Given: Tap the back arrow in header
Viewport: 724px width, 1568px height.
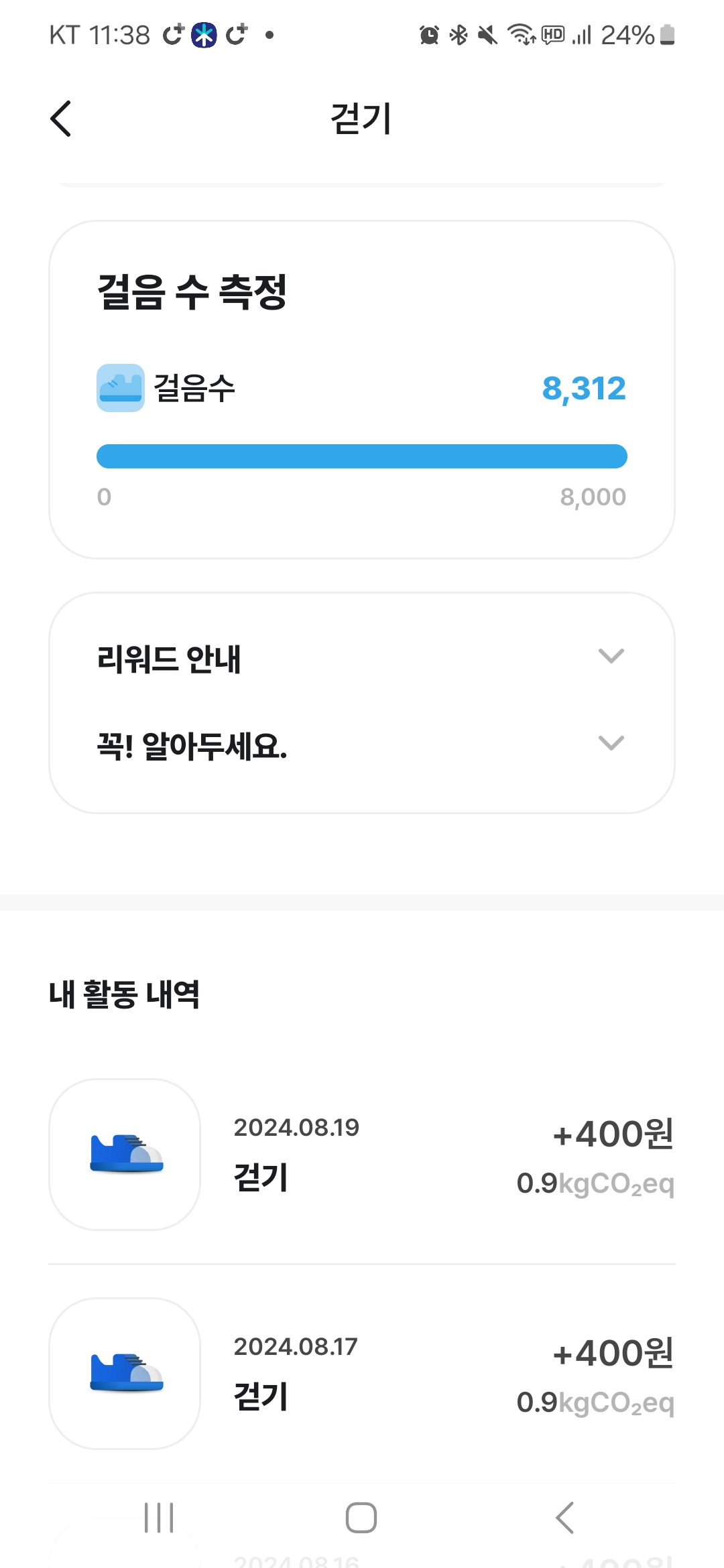Looking at the screenshot, I should pyautogui.click(x=61, y=119).
